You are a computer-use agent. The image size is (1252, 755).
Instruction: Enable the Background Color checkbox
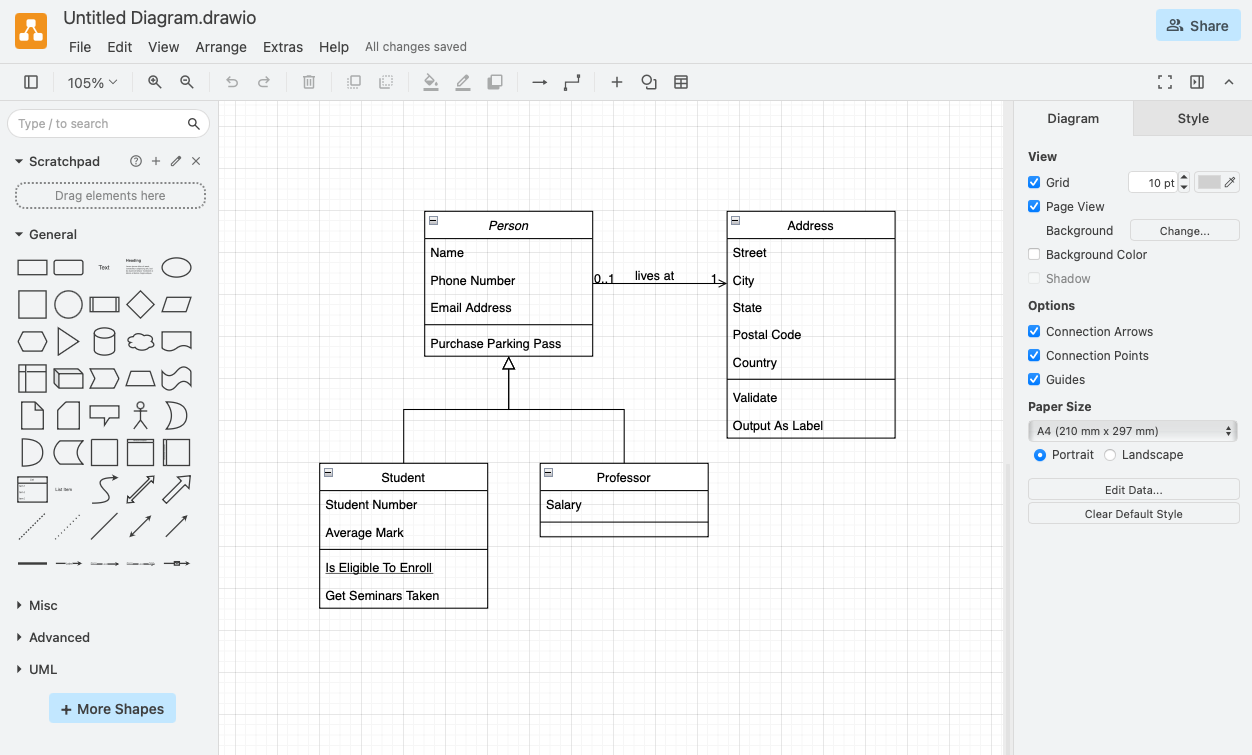(1034, 254)
